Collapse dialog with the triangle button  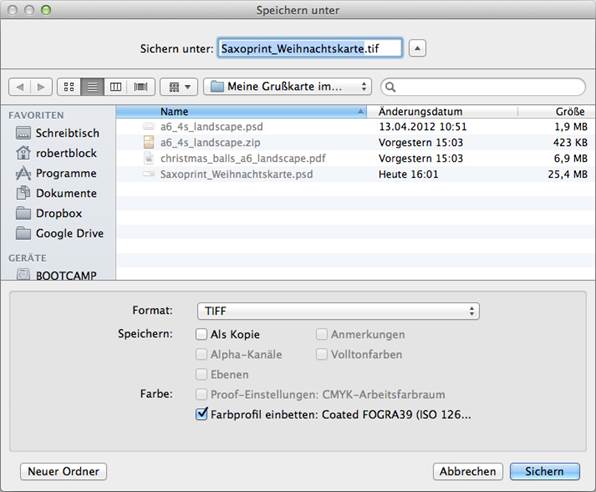pyautogui.click(x=417, y=48)
